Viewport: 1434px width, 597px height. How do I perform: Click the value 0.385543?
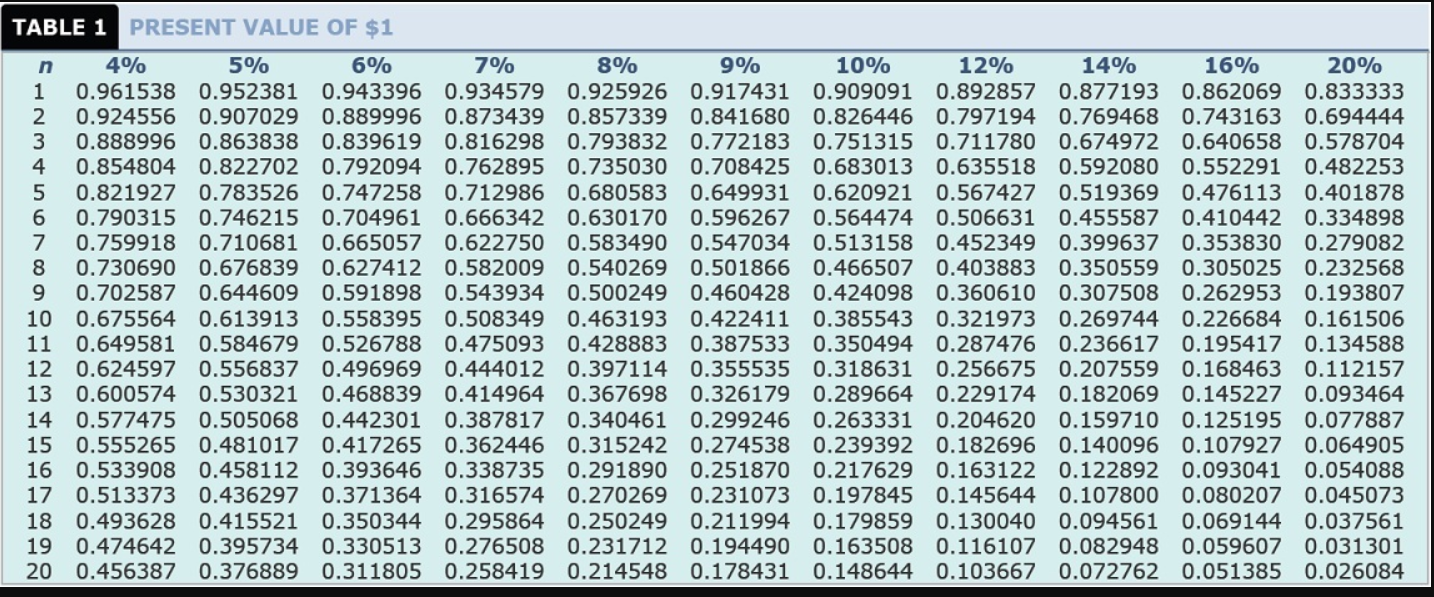tap(863, 319)
